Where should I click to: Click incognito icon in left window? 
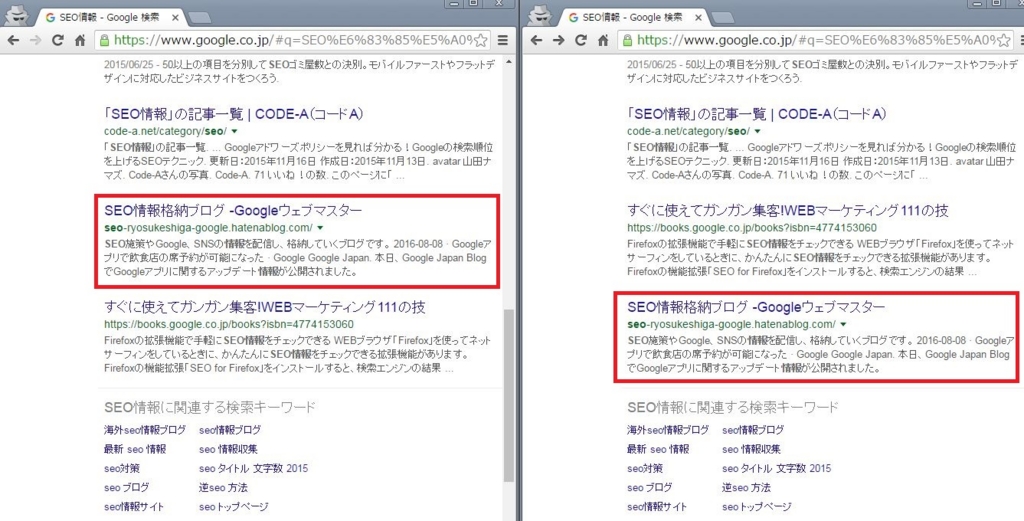[x=15, y=13]
